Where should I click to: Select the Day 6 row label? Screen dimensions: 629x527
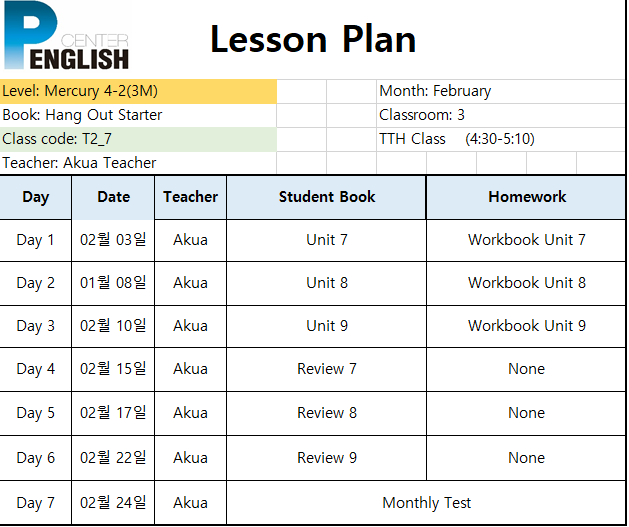(36, 458)
